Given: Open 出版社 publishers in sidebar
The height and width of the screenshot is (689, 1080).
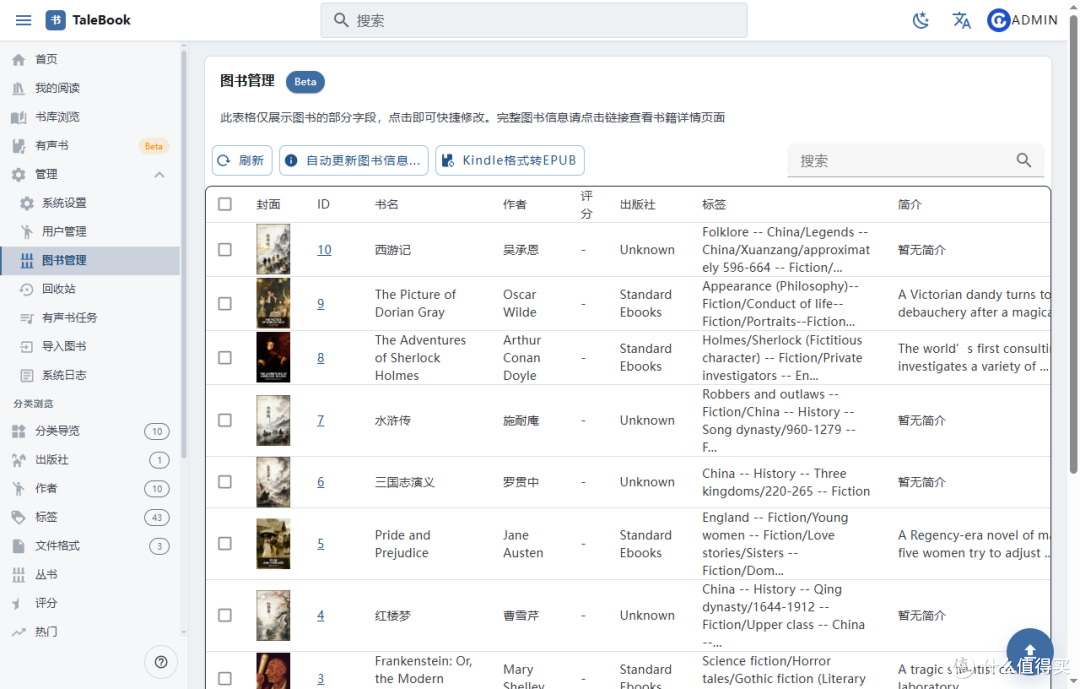Looking at the screenshot, I should [x=90, y=460].
